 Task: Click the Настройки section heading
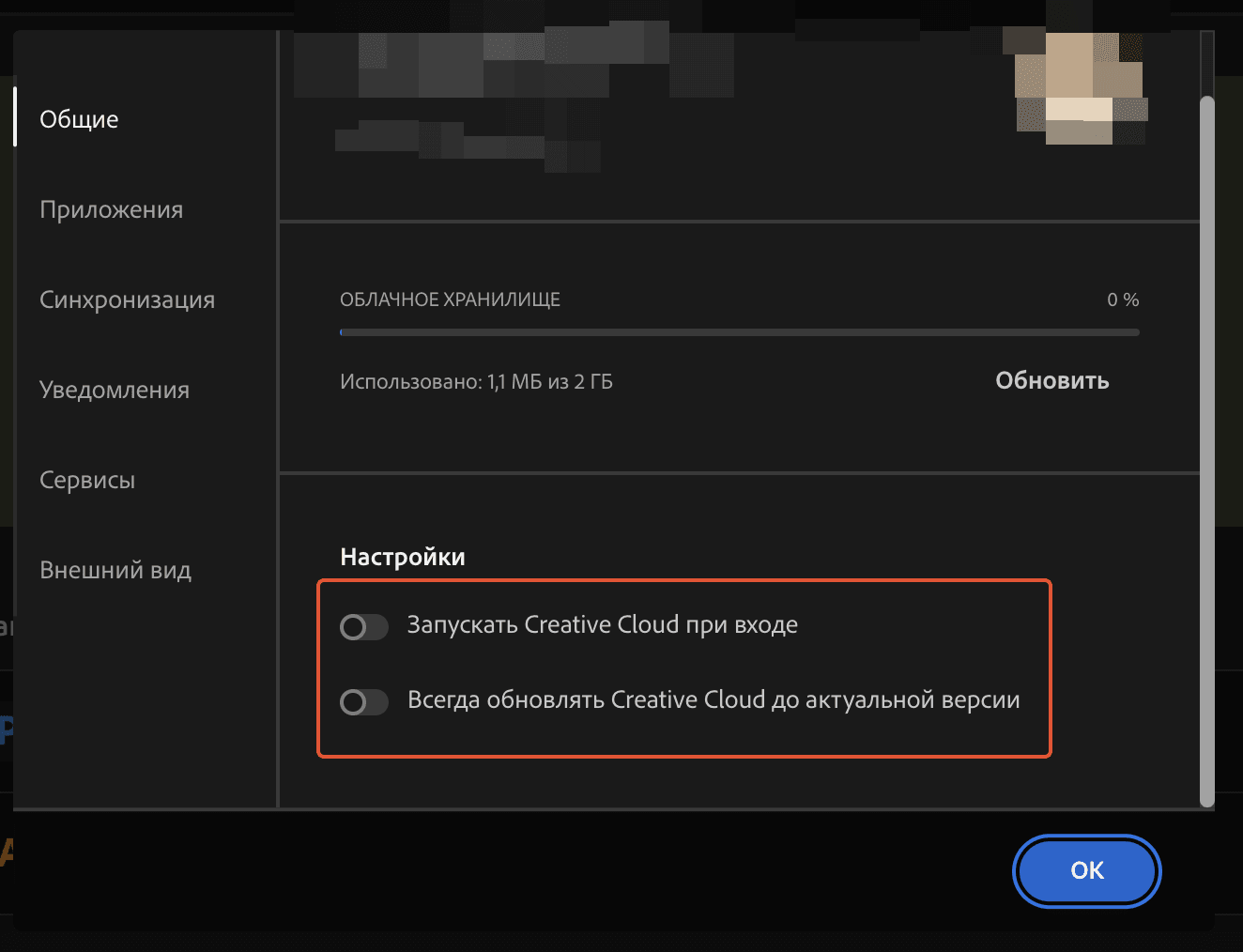402,557
